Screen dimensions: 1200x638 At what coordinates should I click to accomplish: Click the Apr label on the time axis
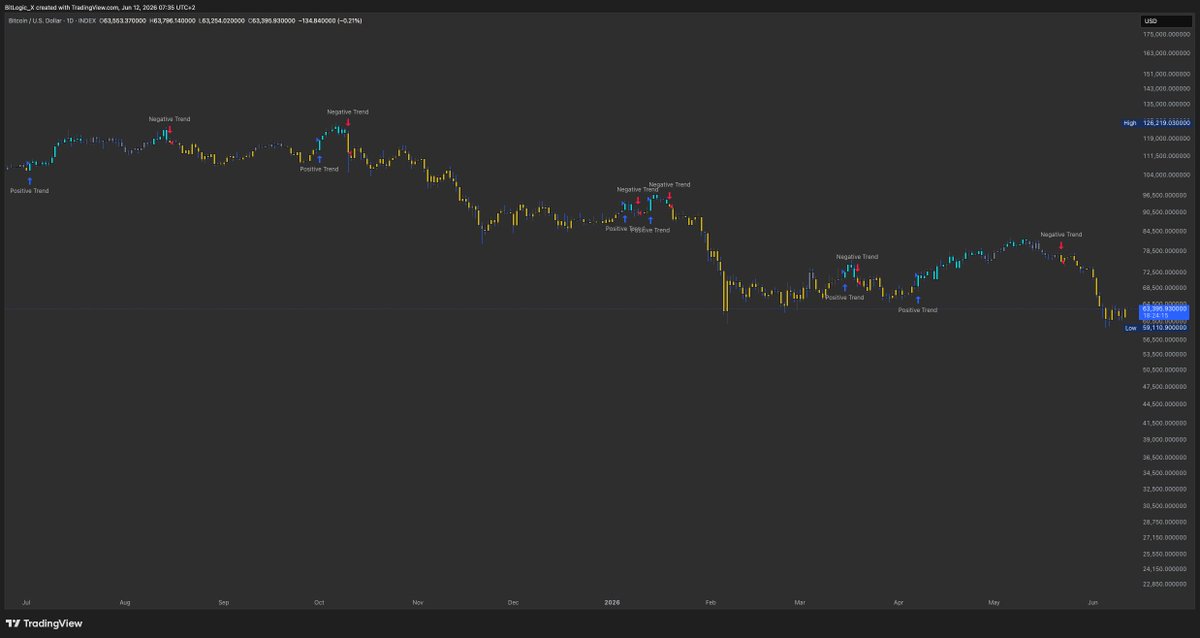[899, 603]
